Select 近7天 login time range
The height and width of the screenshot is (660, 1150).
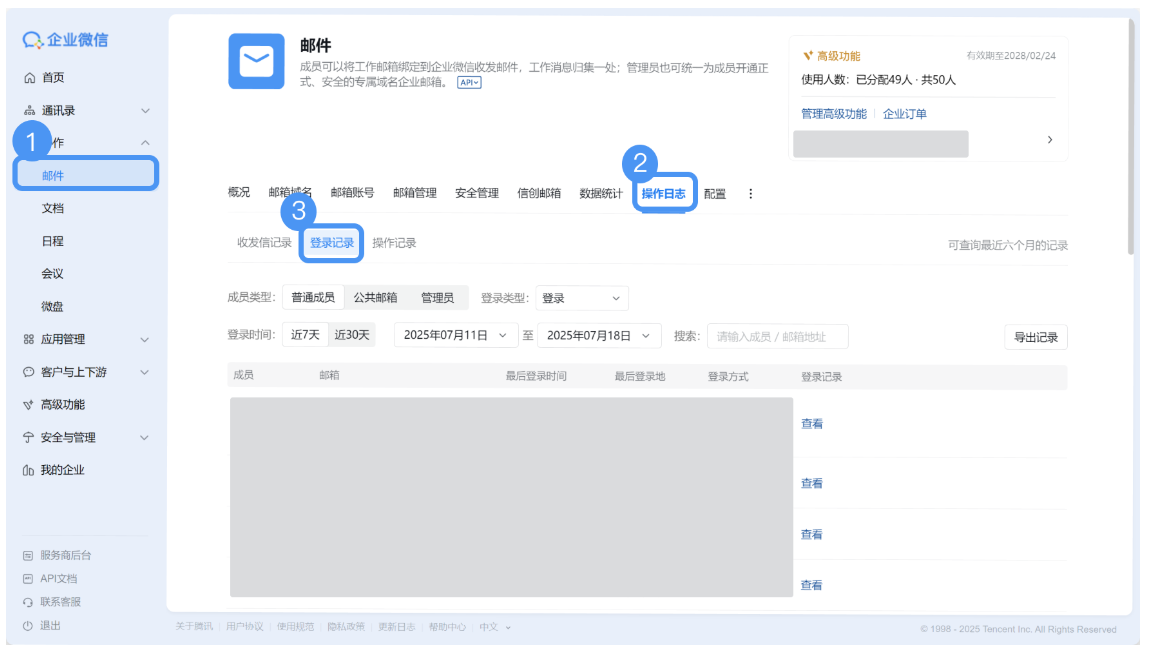[x=305, y=335]
